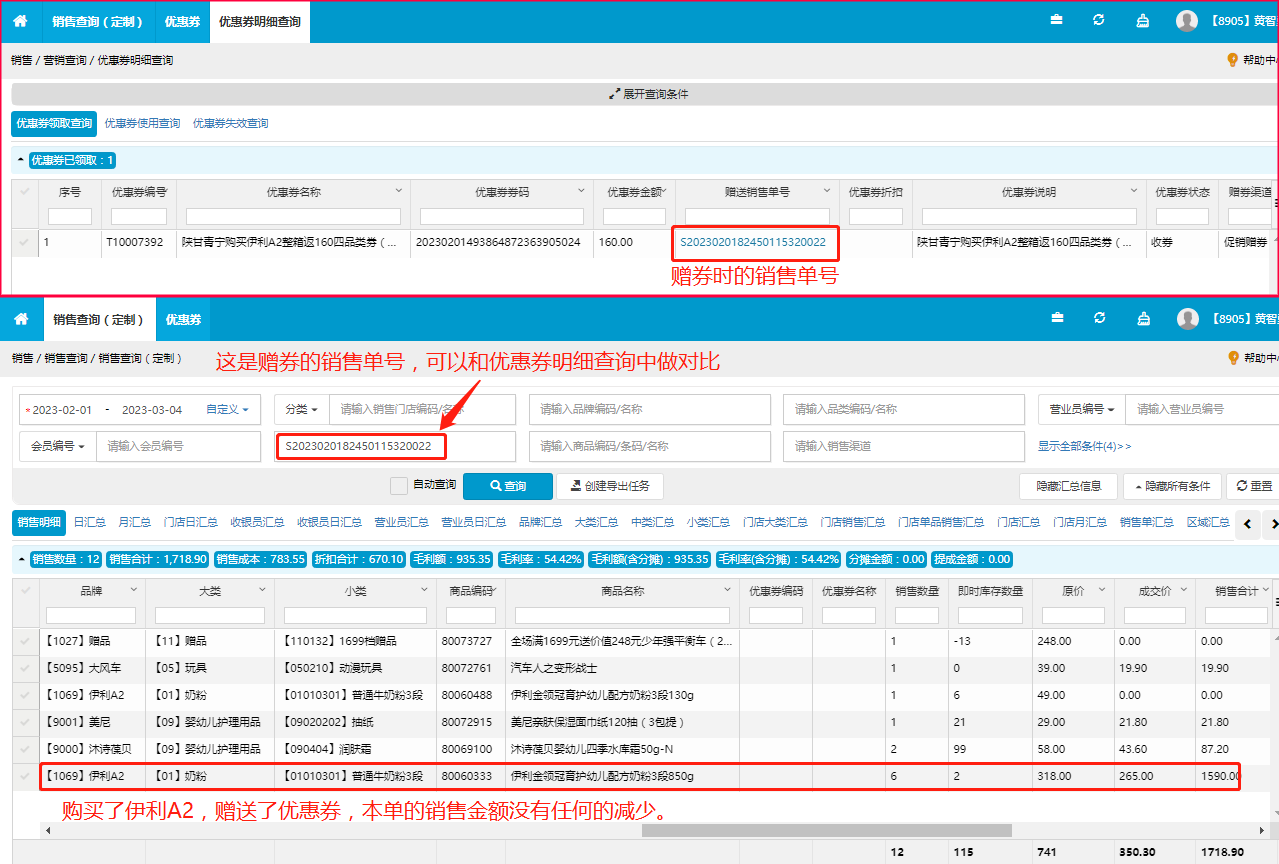Select the row checkbox for 【5095】大风车

click(x=24, y=668)
